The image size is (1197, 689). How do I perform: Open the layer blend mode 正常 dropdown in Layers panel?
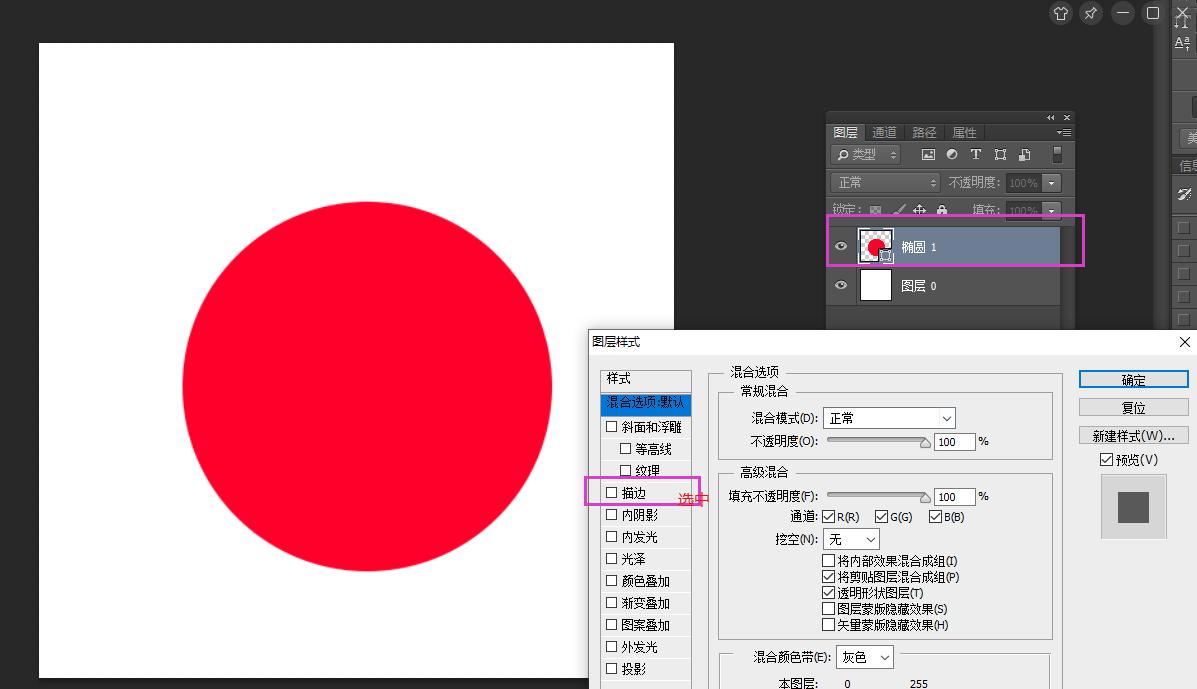886,182
